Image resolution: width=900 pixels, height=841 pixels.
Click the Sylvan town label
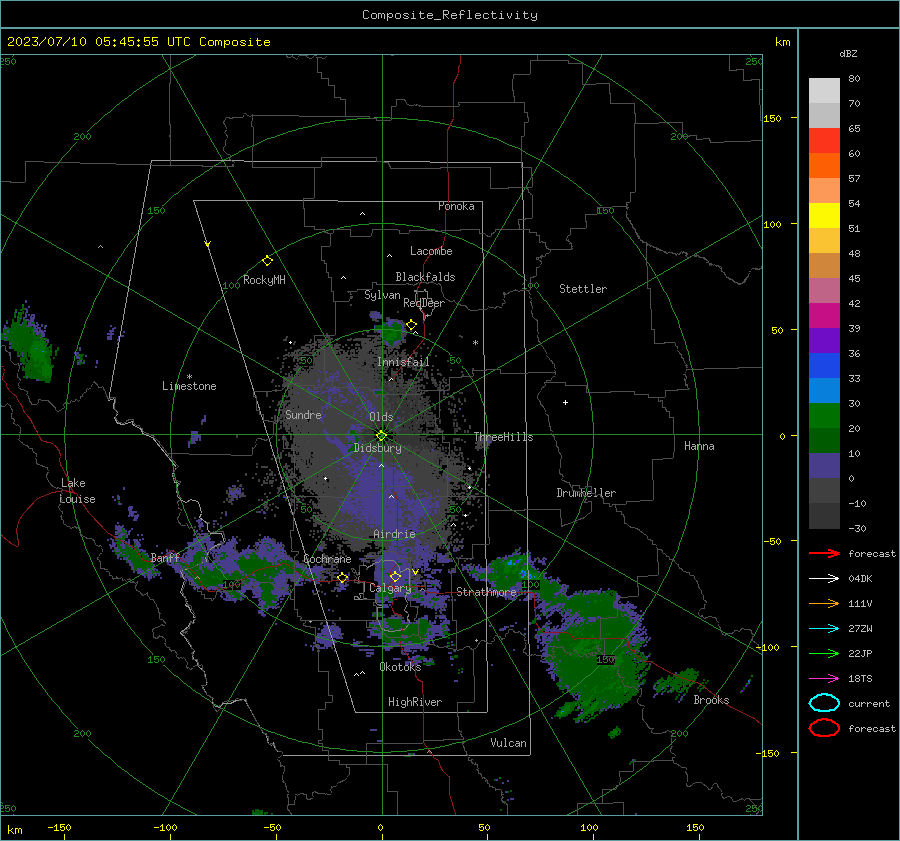pyautogui.click(x=382, y=295)
